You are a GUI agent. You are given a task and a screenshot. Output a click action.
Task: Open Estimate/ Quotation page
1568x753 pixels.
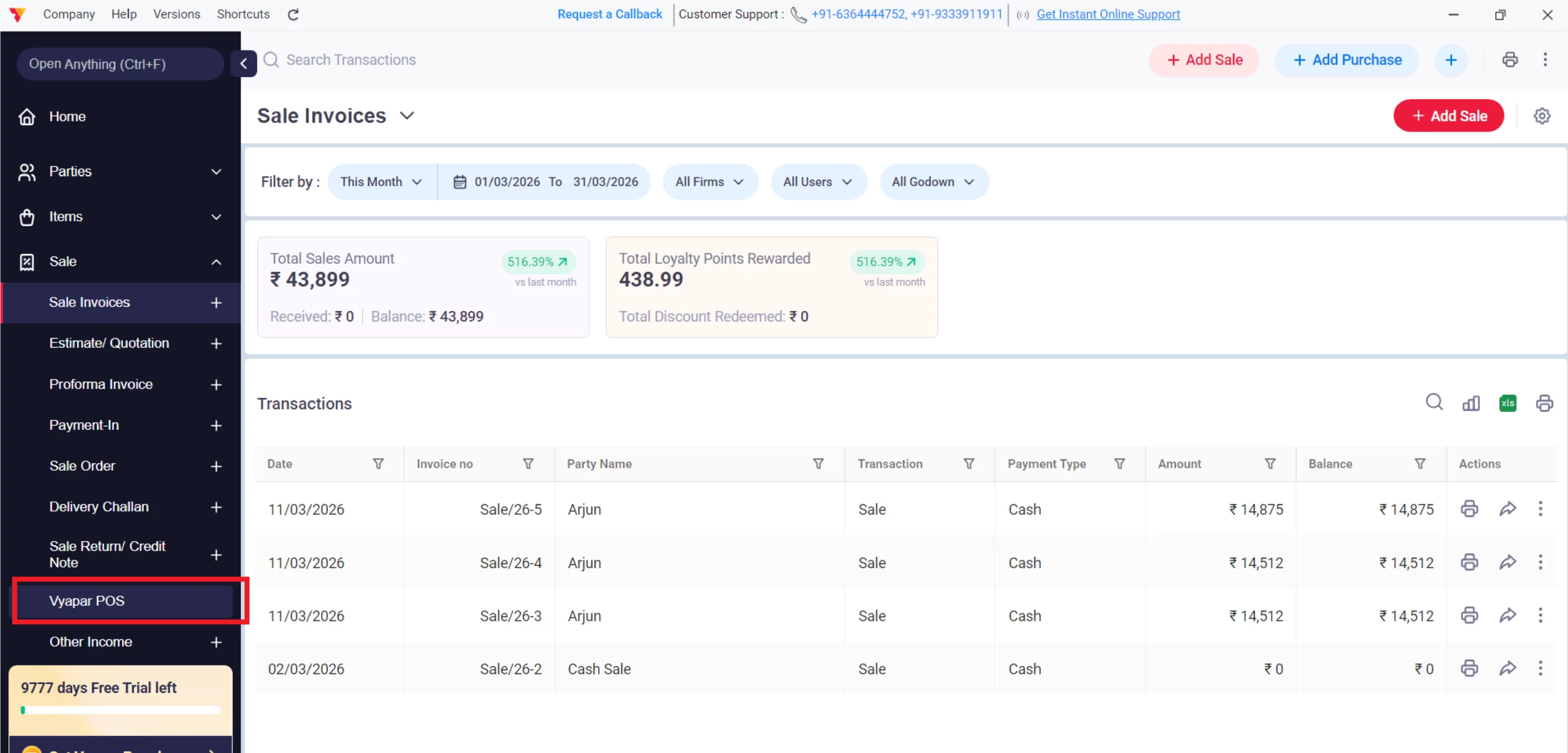109,343
